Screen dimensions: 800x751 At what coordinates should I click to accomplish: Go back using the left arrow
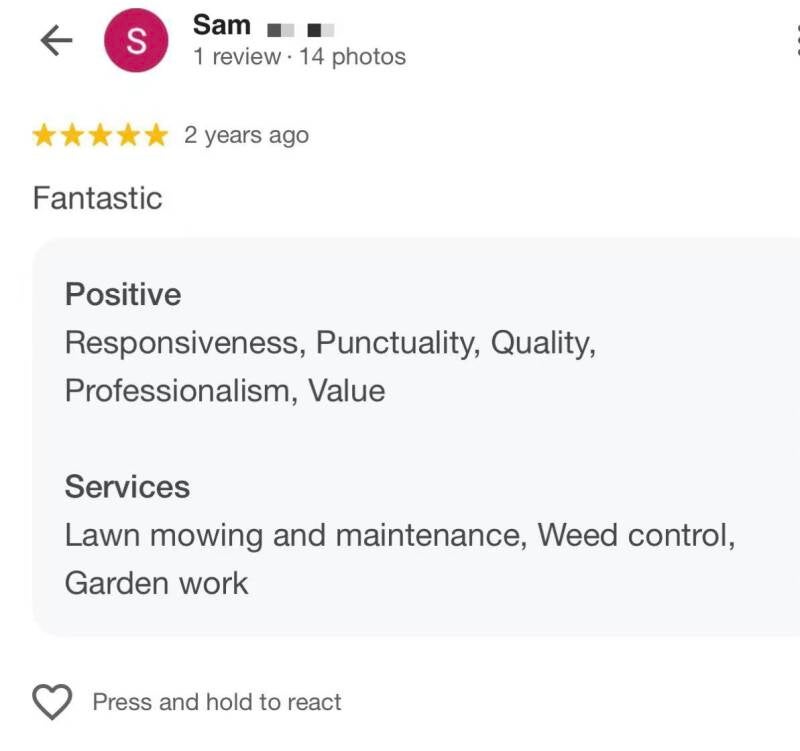tap(56, 40)
